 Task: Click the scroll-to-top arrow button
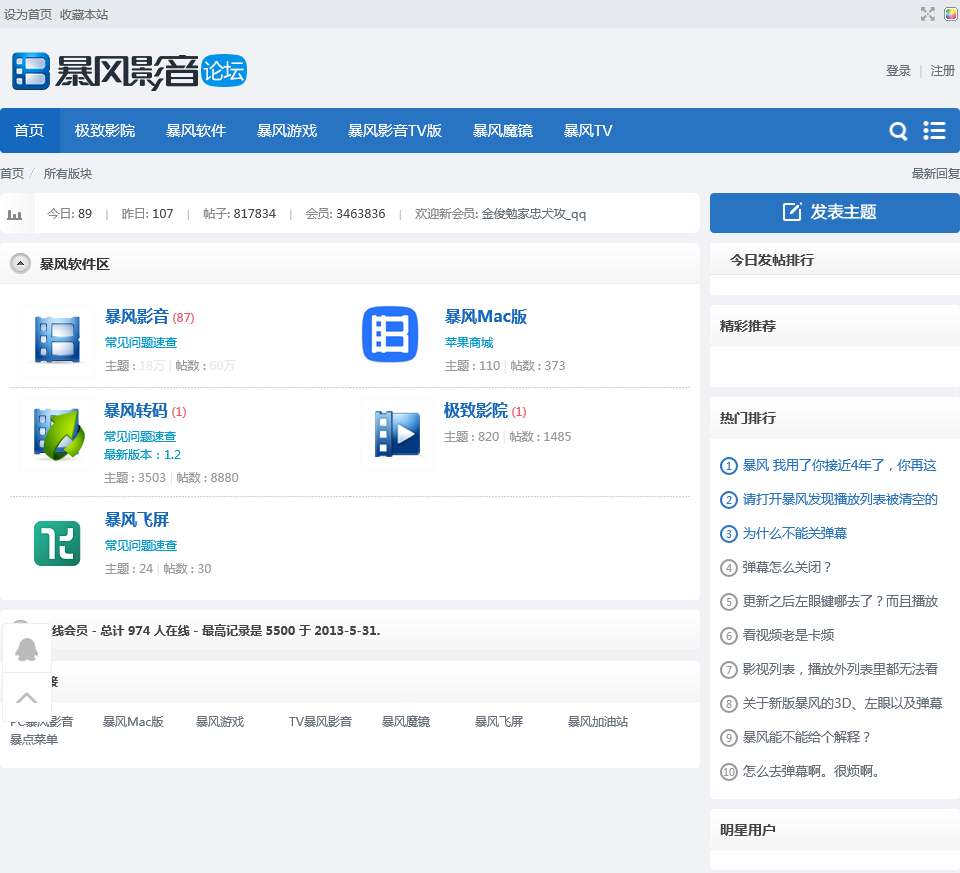click(x=27, y=697)
